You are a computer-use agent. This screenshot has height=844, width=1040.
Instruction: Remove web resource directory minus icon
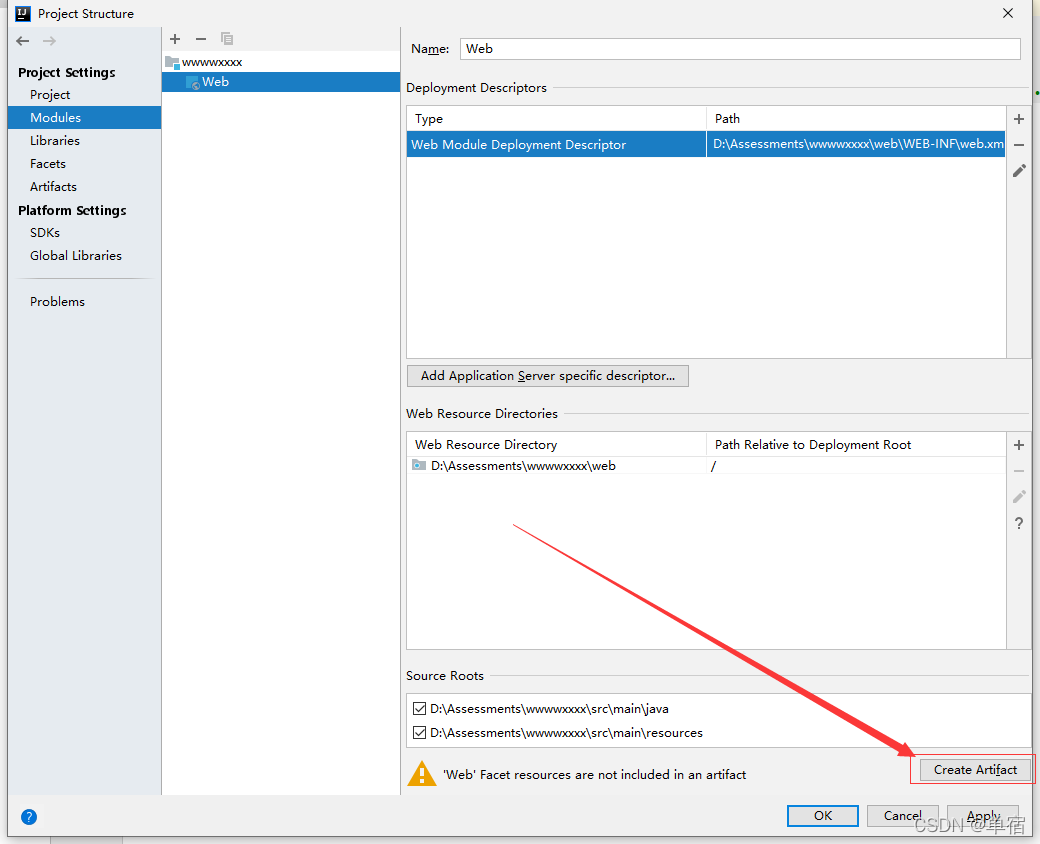1019,471
